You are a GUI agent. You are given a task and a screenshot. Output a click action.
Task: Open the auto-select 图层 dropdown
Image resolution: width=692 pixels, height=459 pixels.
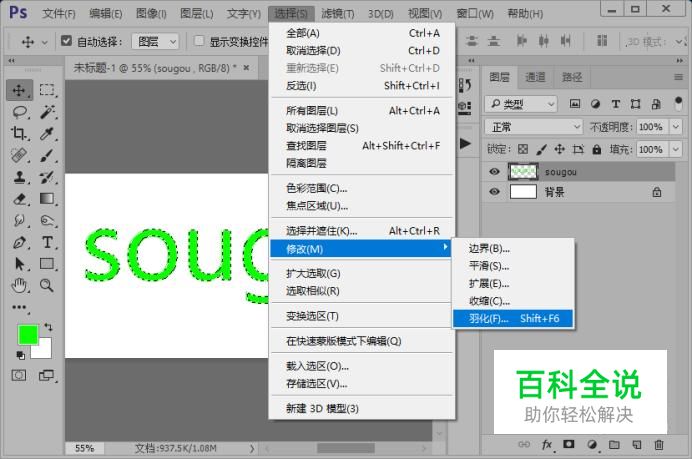tap(155, 41)
